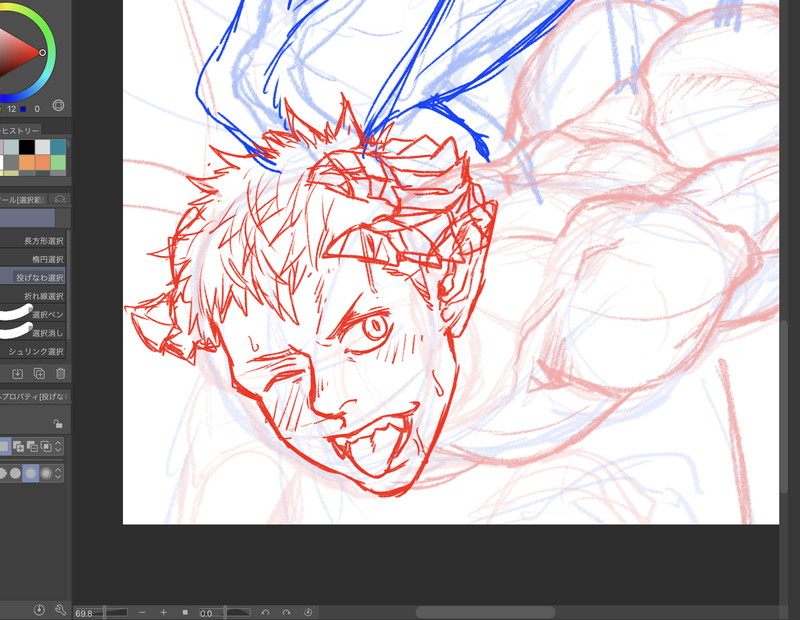Open the sub tool panel's second tab icon
This screenshot has width=800, height=620.
pos(60,199)
